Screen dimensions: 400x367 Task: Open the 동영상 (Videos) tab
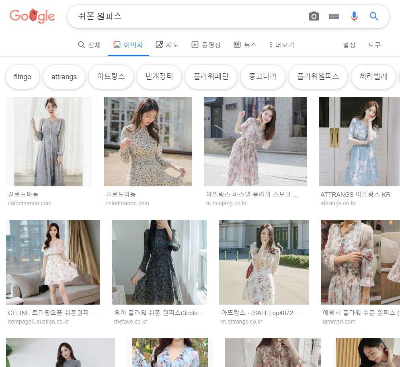206,45
